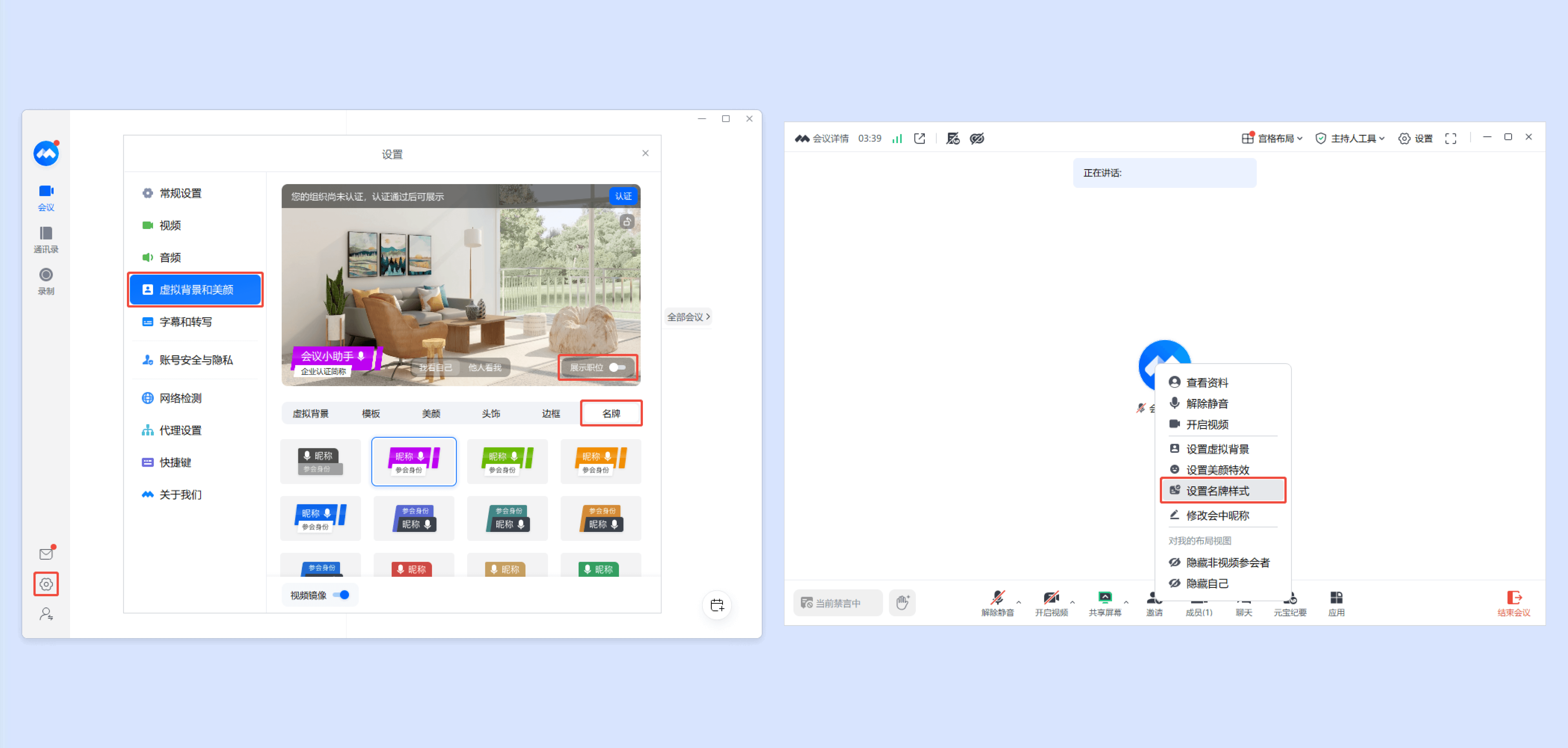Select the green slashed nameplate in first row
1568x748 pixels.
507,461
